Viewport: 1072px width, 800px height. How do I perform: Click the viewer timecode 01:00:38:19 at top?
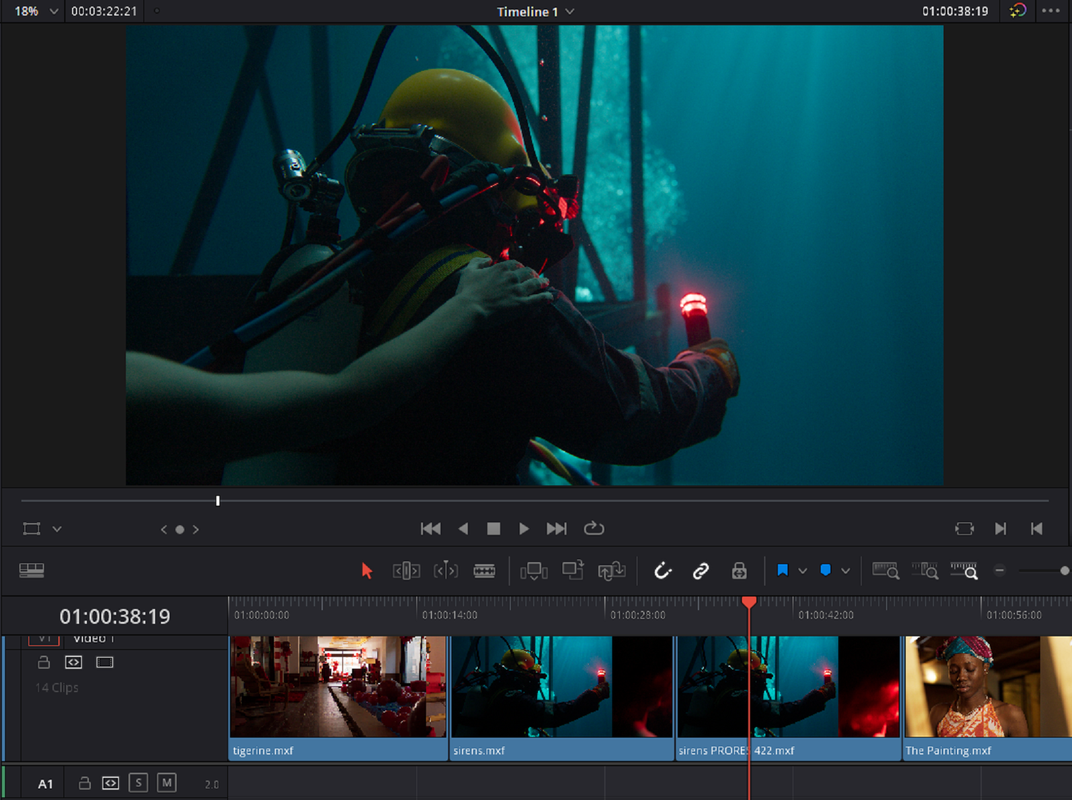(954, 11)
